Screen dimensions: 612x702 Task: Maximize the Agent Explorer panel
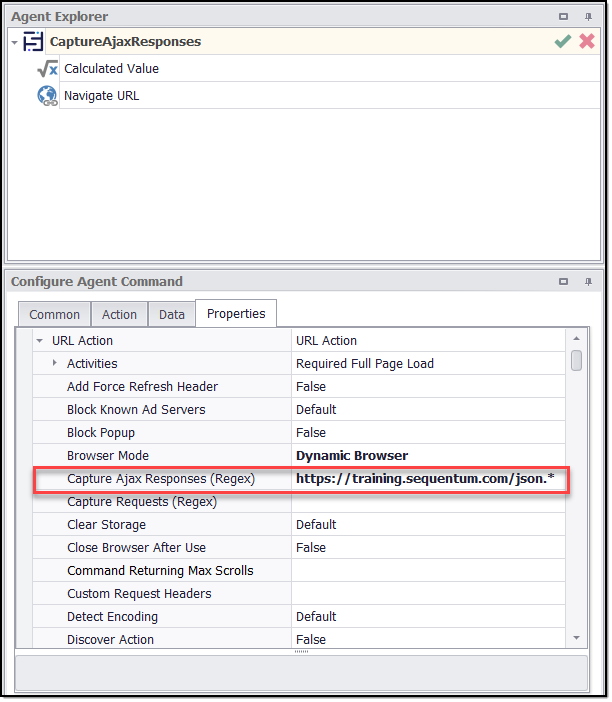(x=564, y=17)
